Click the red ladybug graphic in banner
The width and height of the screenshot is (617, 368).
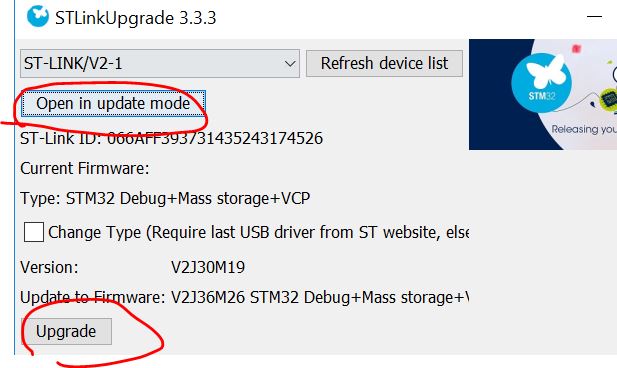[x=576, y=49]
